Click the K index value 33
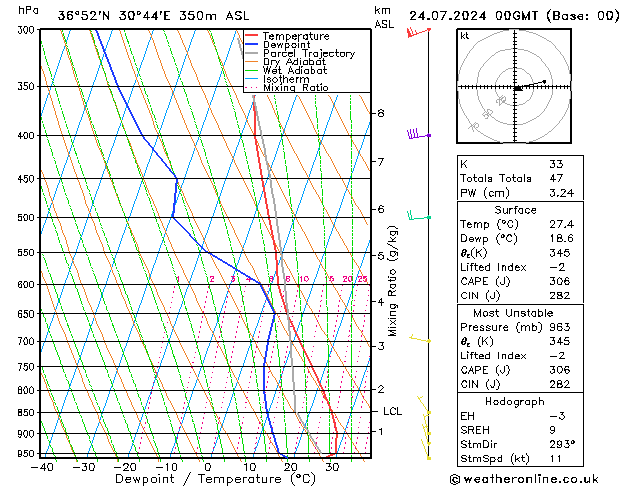This screenshot has height=486, width=629. click(556, 164)
